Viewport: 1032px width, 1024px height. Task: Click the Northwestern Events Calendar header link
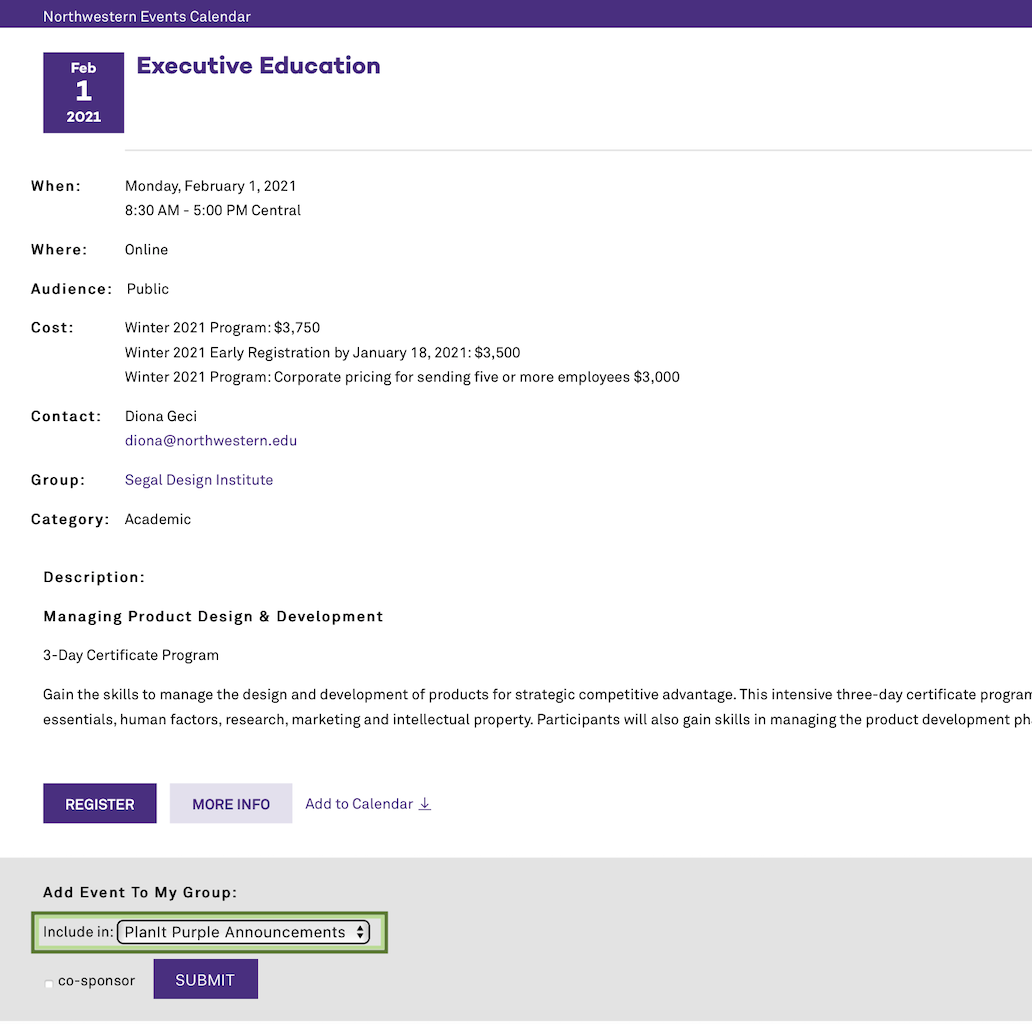[x=147, y=16]
